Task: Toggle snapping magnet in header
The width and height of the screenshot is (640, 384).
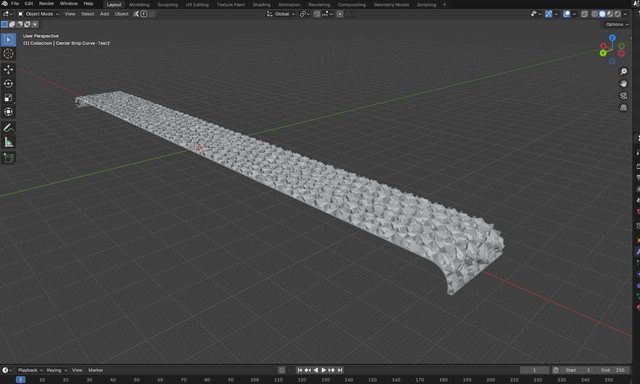Action: [x=317, y=14]
